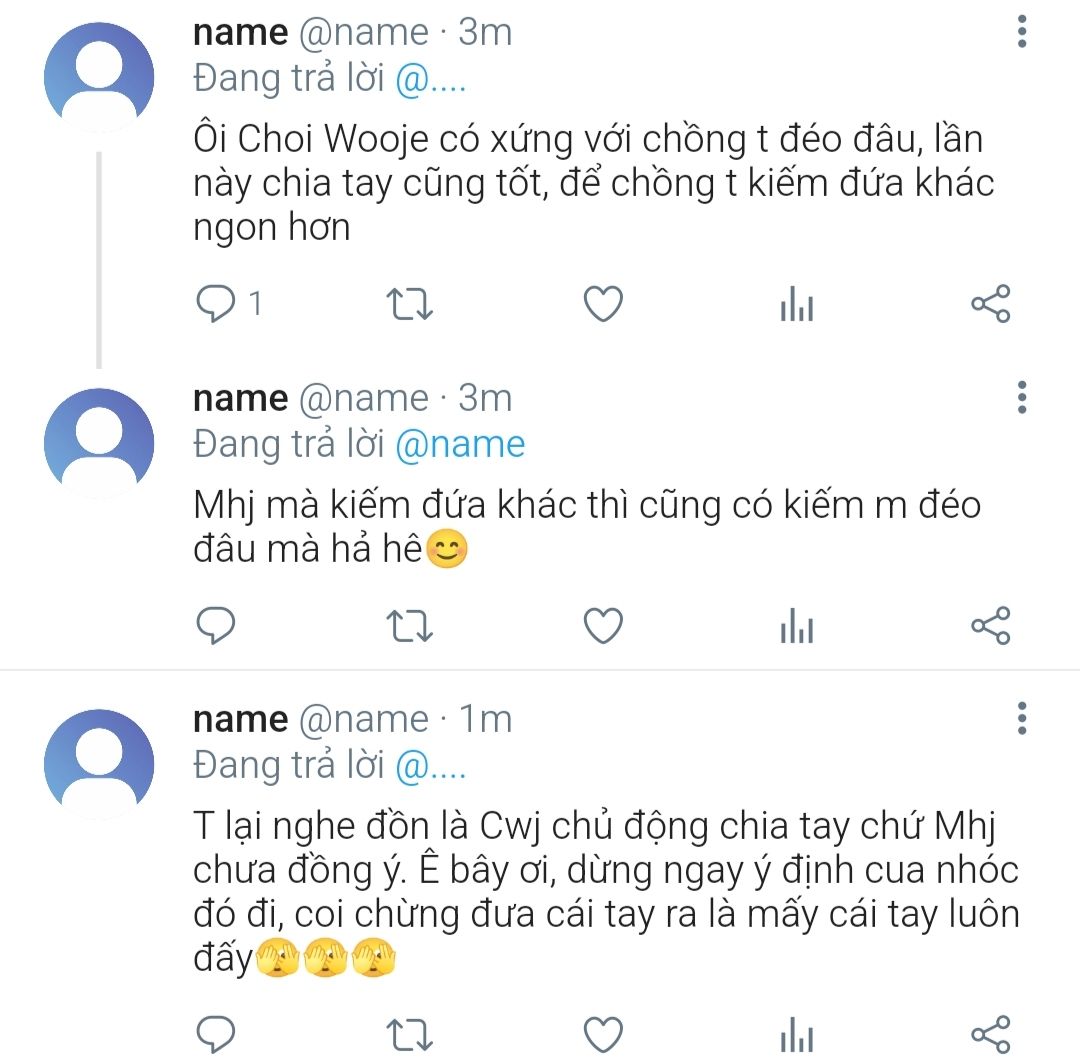Screen dimensions: 1080x1064
Task: Open the blue @name mention link
Action: tap(460, 444)
